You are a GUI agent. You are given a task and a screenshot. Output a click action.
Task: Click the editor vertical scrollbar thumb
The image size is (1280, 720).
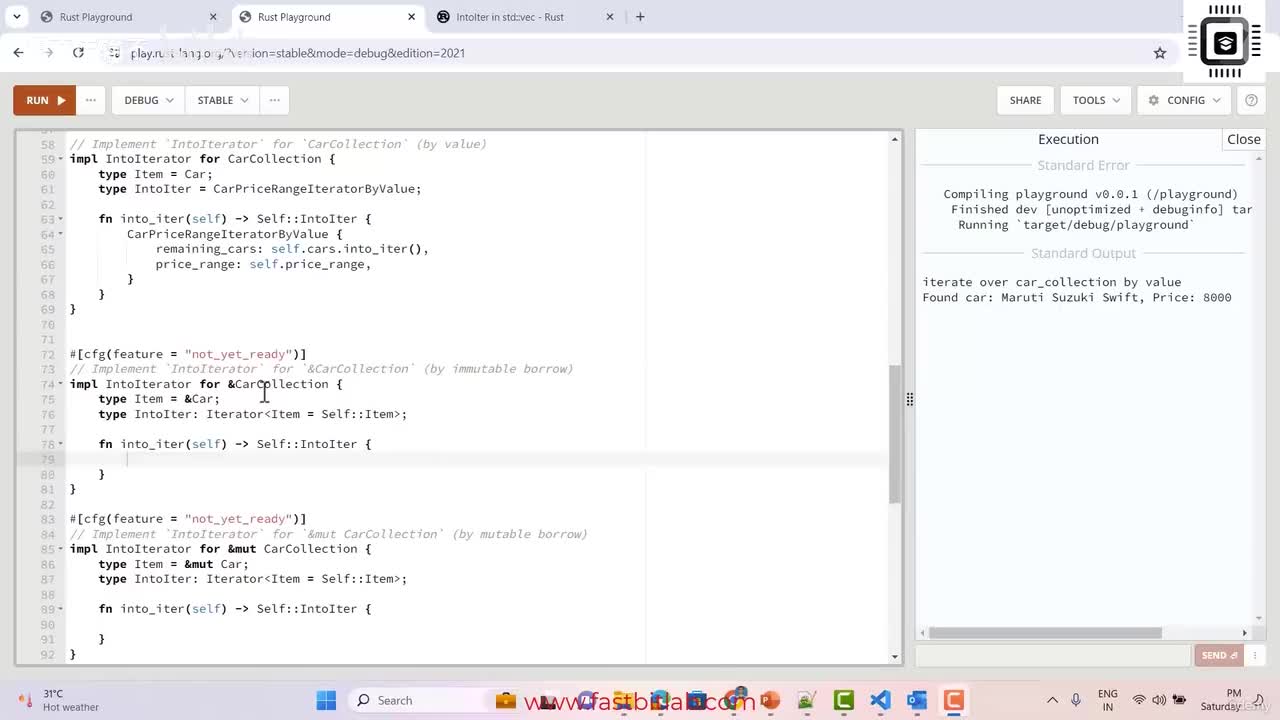tap(895, 434)
